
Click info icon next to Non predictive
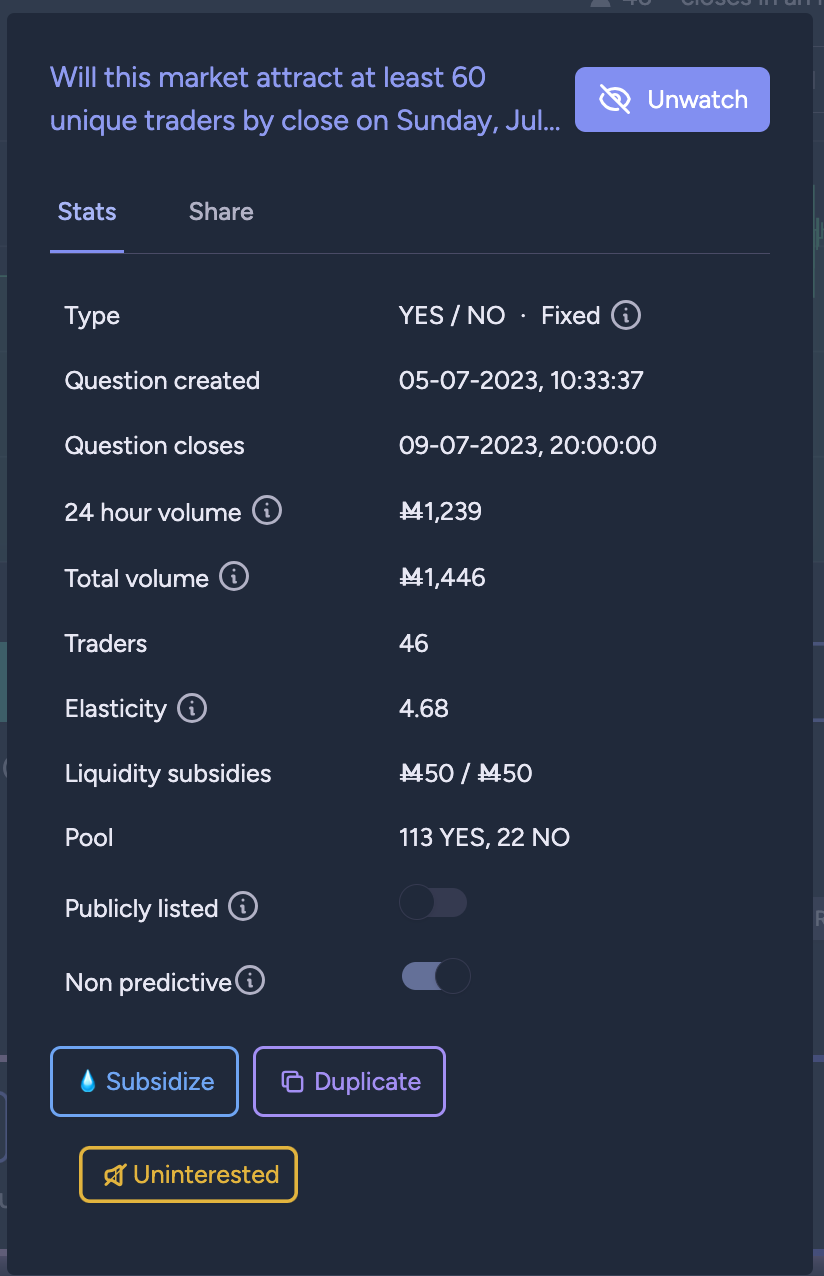pos(250,981)
